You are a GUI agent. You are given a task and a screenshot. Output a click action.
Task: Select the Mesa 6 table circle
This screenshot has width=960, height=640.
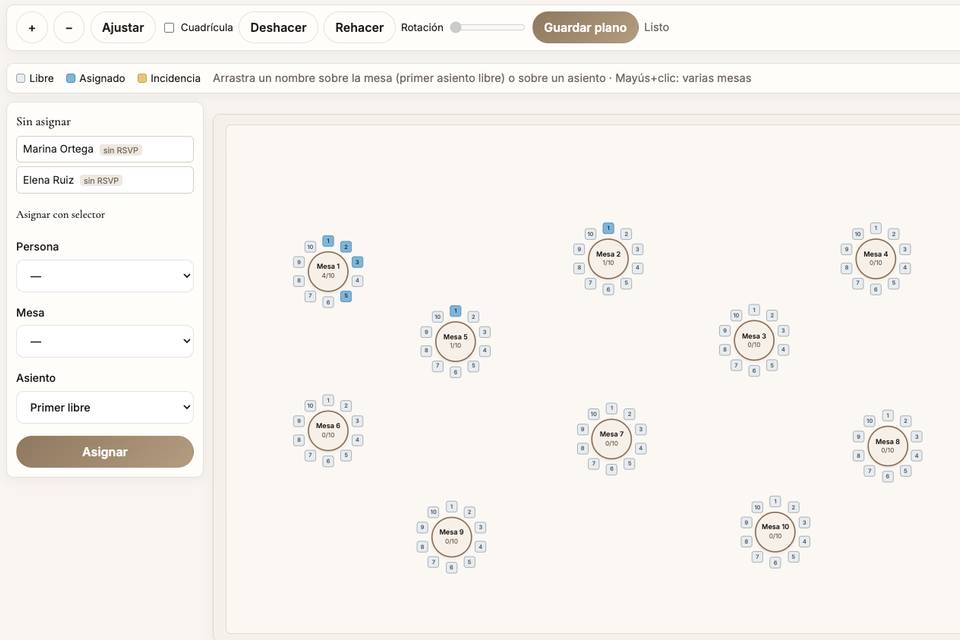pos(328,431)
